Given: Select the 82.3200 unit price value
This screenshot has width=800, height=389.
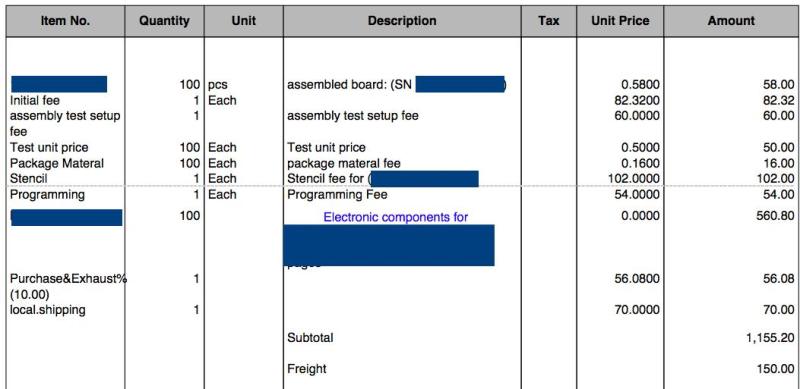Looking at the screenshot, I should pos(637,101).
